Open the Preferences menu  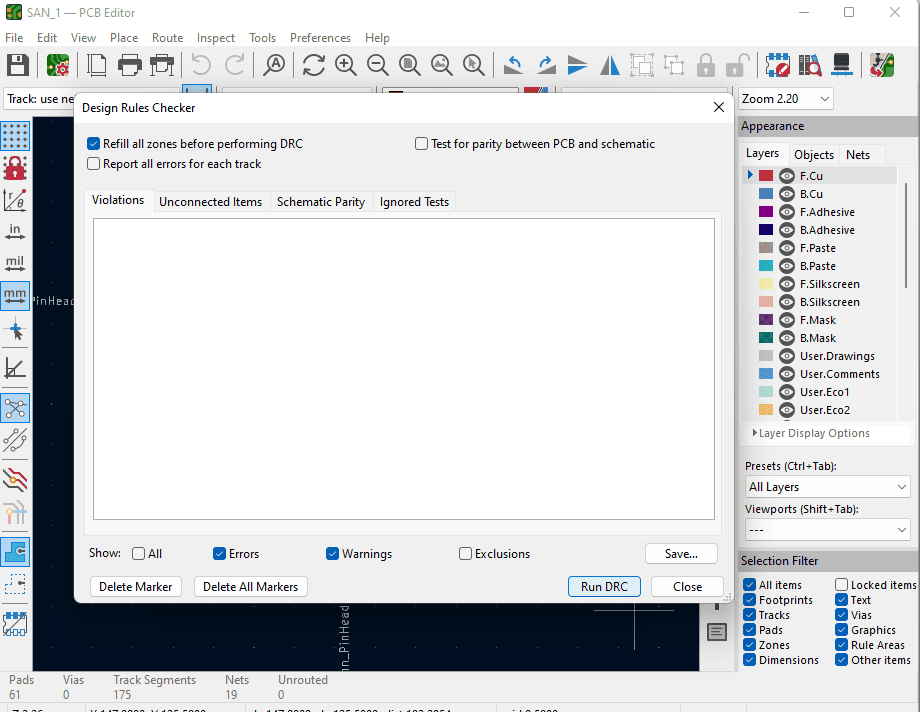tap(320, 38)
